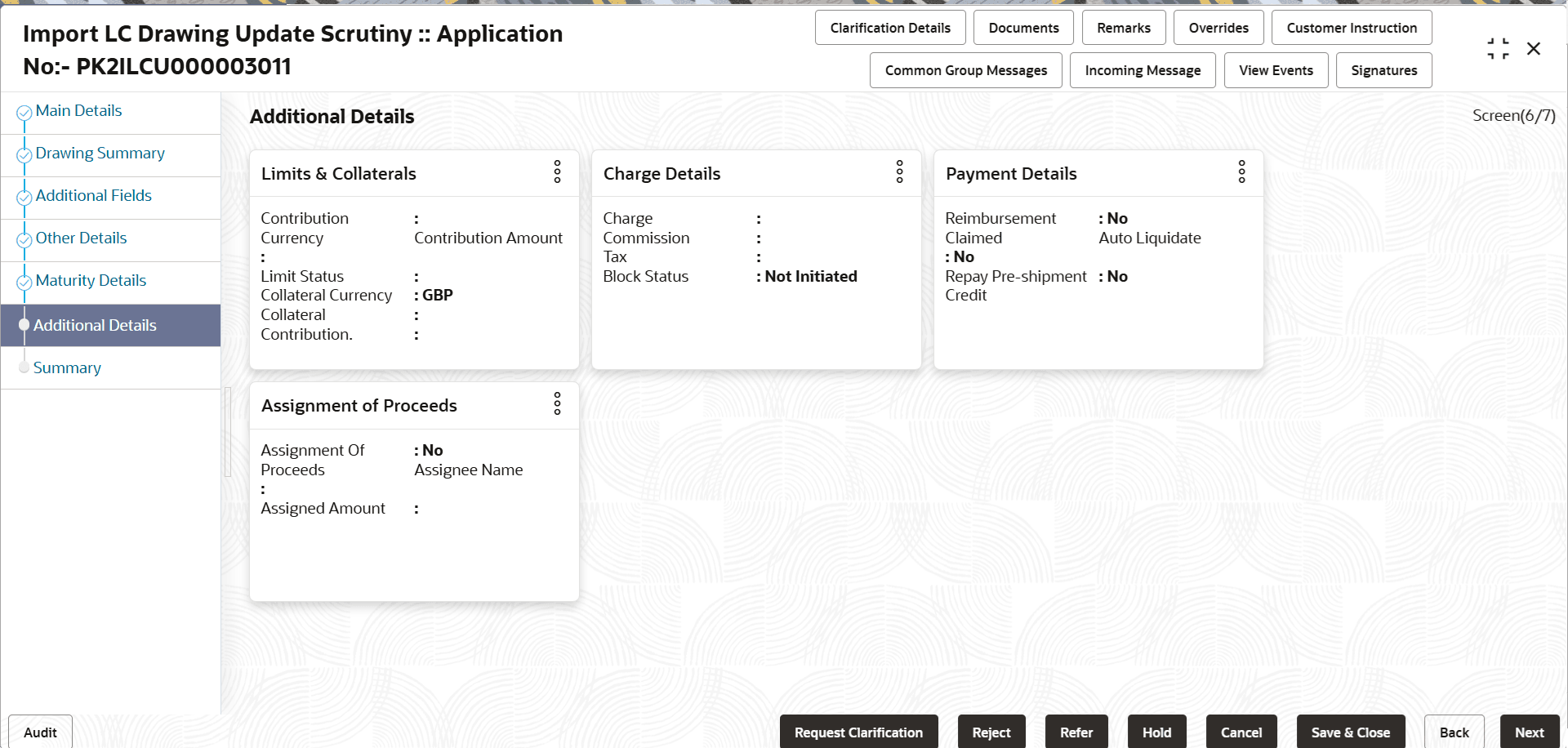Open Common Group Messages

(966, 70)
